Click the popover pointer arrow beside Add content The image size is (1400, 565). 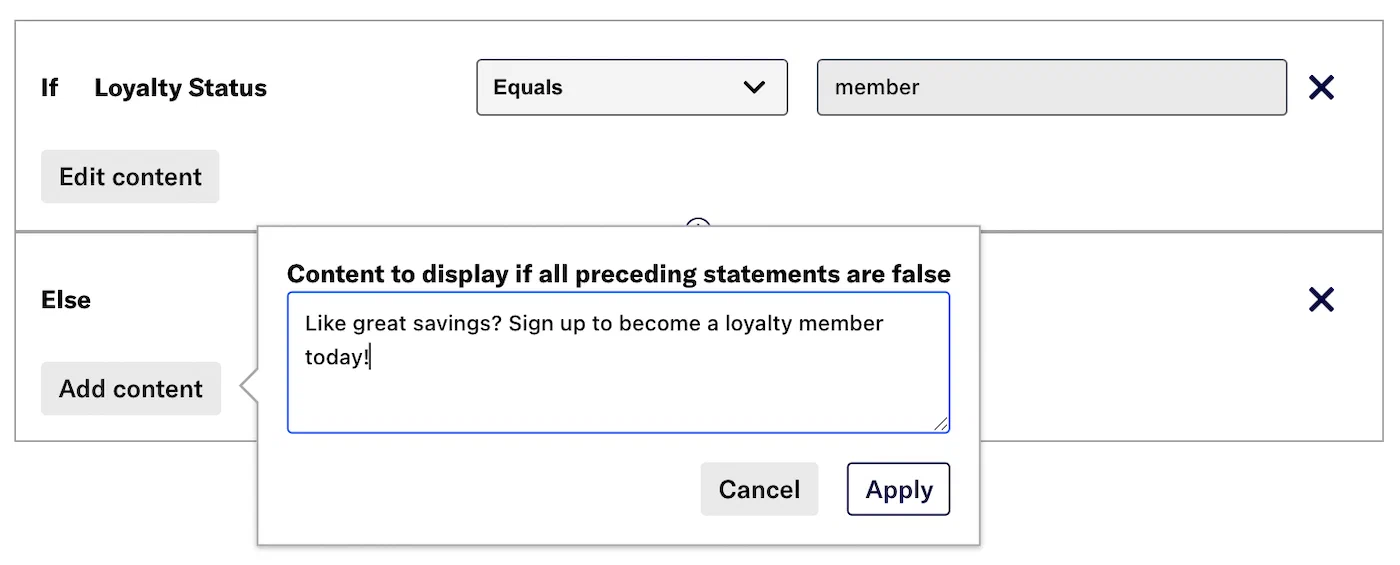click(249, 388)
